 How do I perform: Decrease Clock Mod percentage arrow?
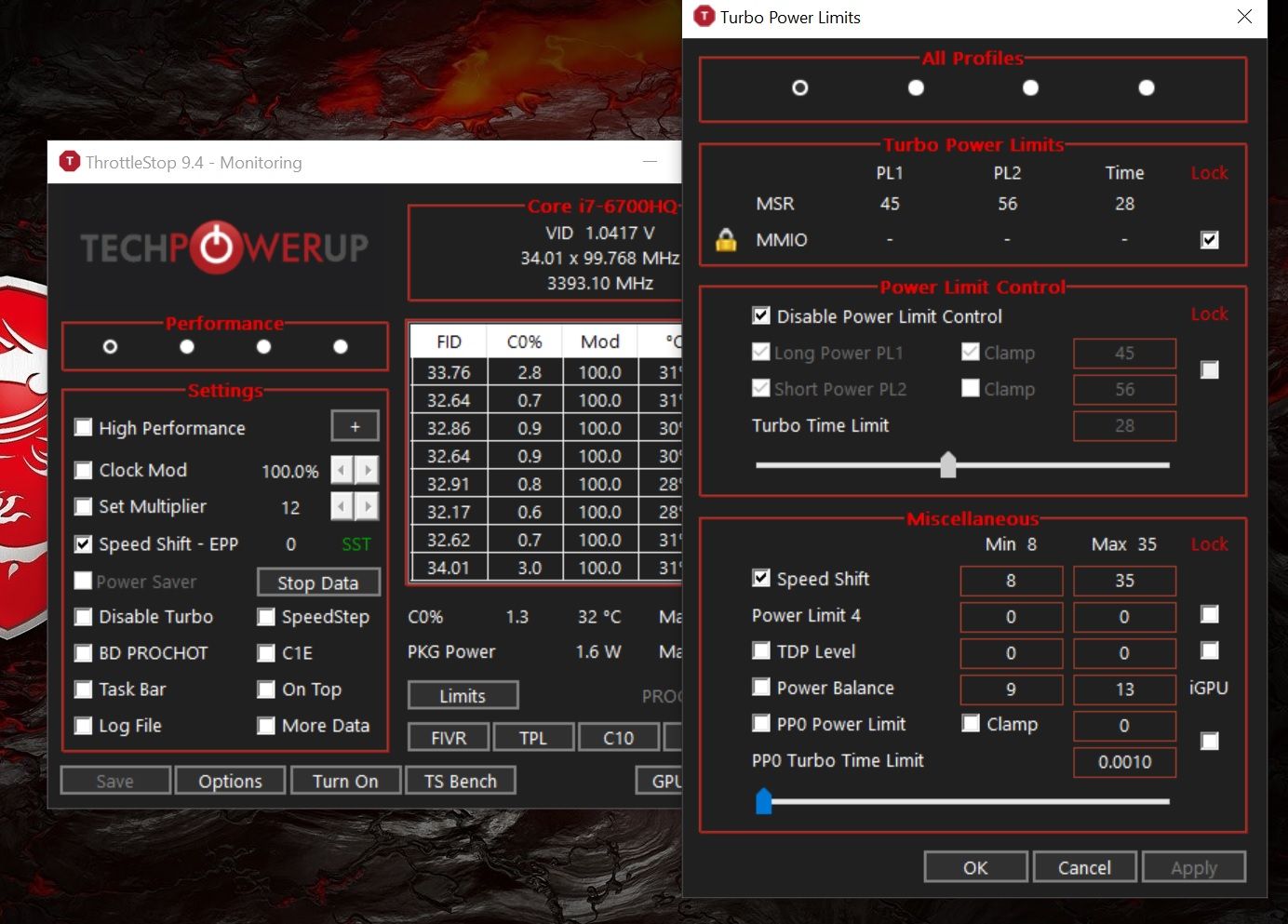(x=342, y=470)
